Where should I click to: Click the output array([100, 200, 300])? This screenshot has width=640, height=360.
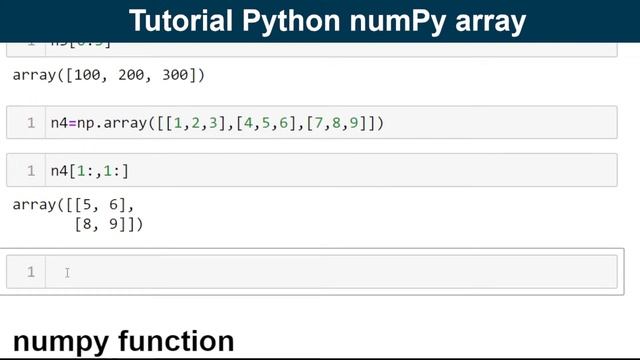[x=109, y=75]
